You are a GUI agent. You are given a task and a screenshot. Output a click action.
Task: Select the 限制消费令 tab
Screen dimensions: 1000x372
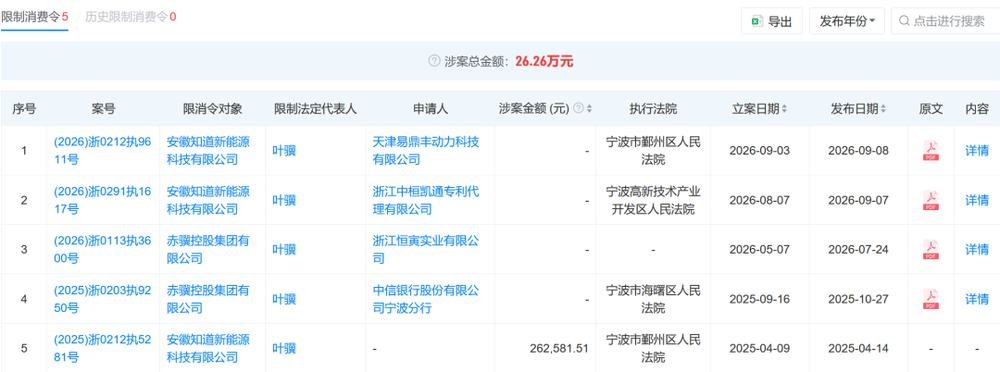tap(34, 17)
